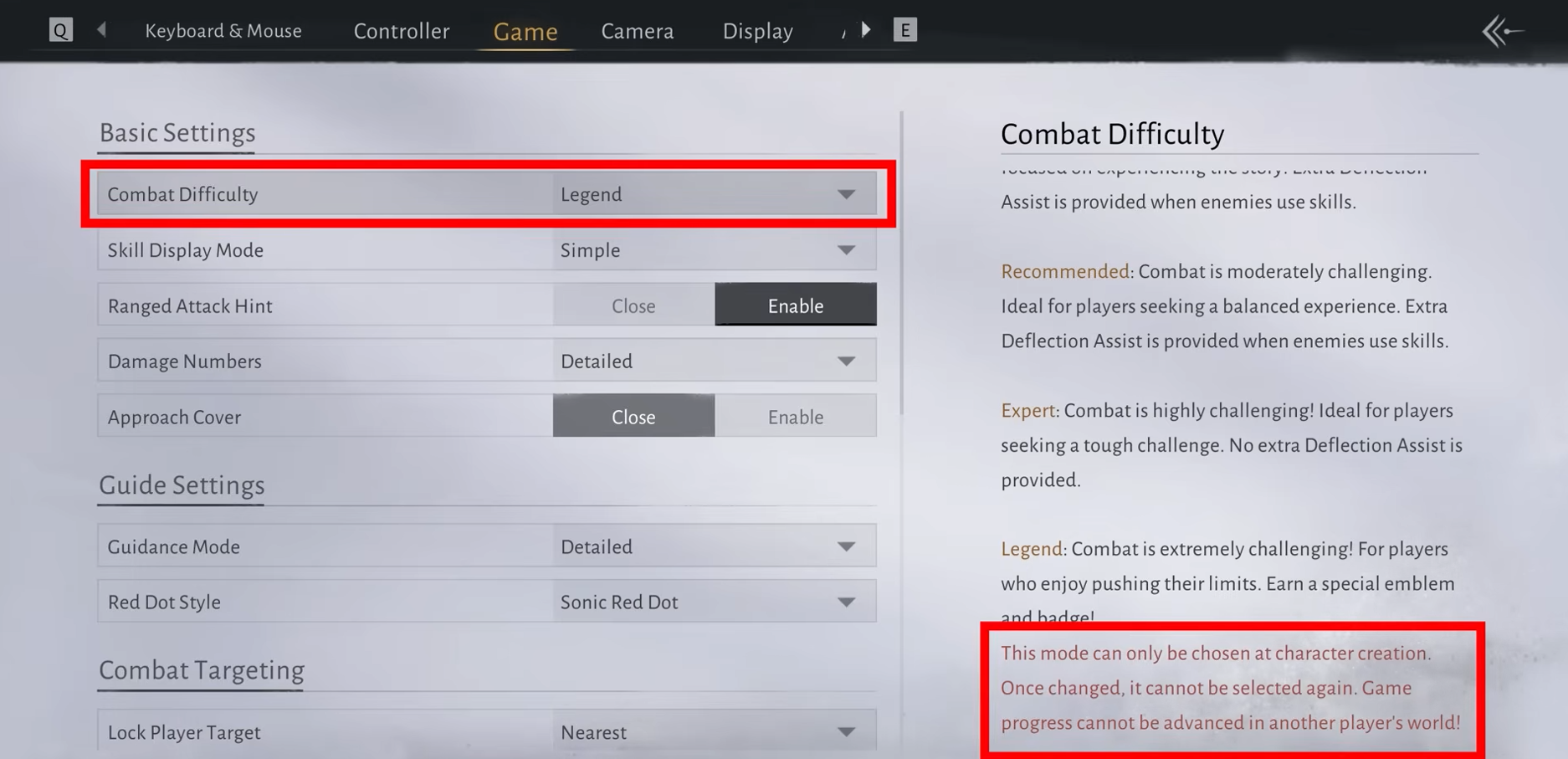
Task: Set Approach Cover to Close
Action: click(633, 417)
